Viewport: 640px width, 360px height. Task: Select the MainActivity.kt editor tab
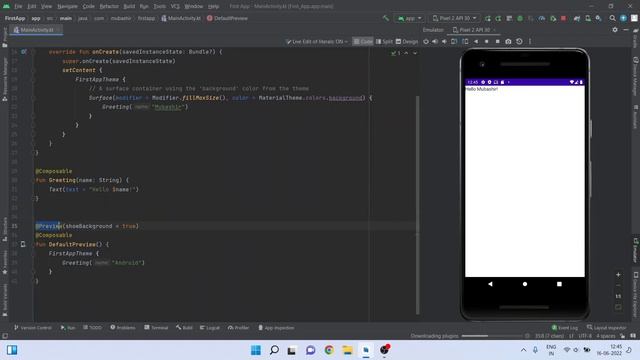coord(36,30)
